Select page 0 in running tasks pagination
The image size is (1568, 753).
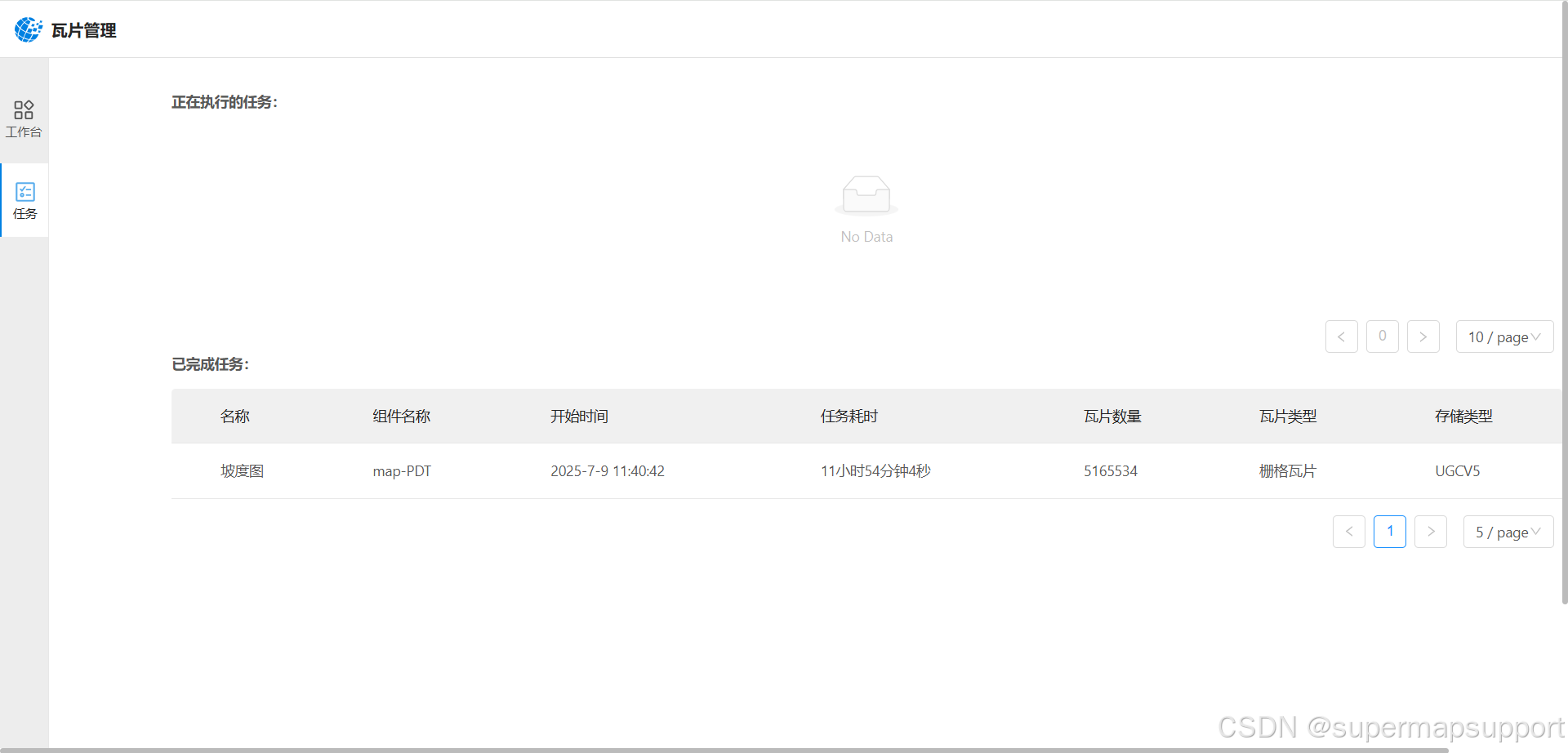click(x=1383, y=336)
